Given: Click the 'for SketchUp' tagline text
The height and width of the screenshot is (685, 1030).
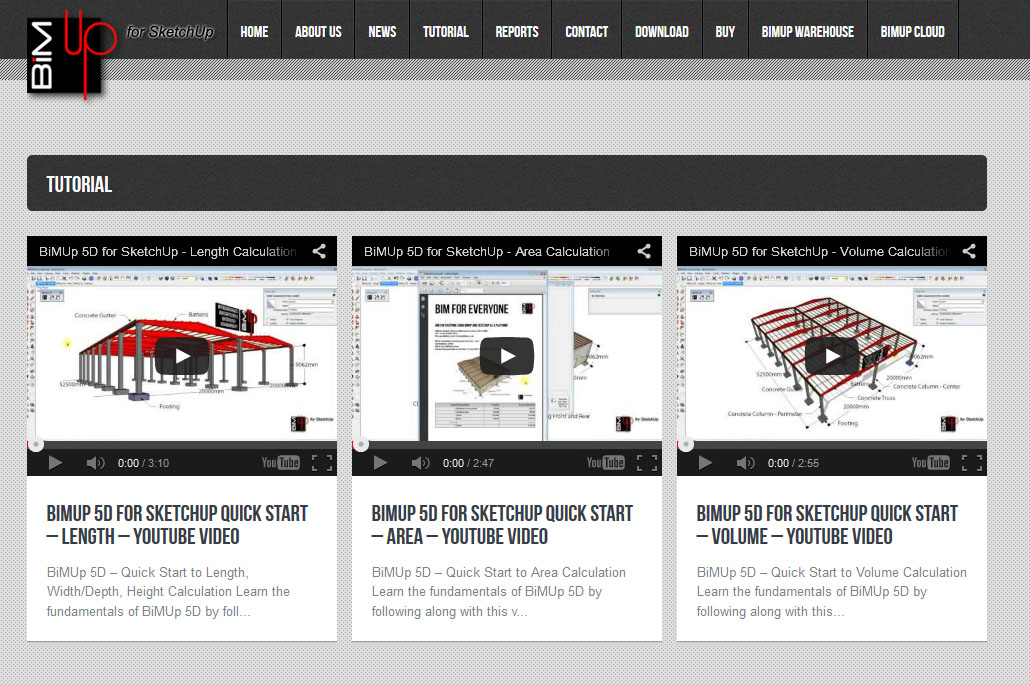Looking at the screenshot, I should (170, 32).
